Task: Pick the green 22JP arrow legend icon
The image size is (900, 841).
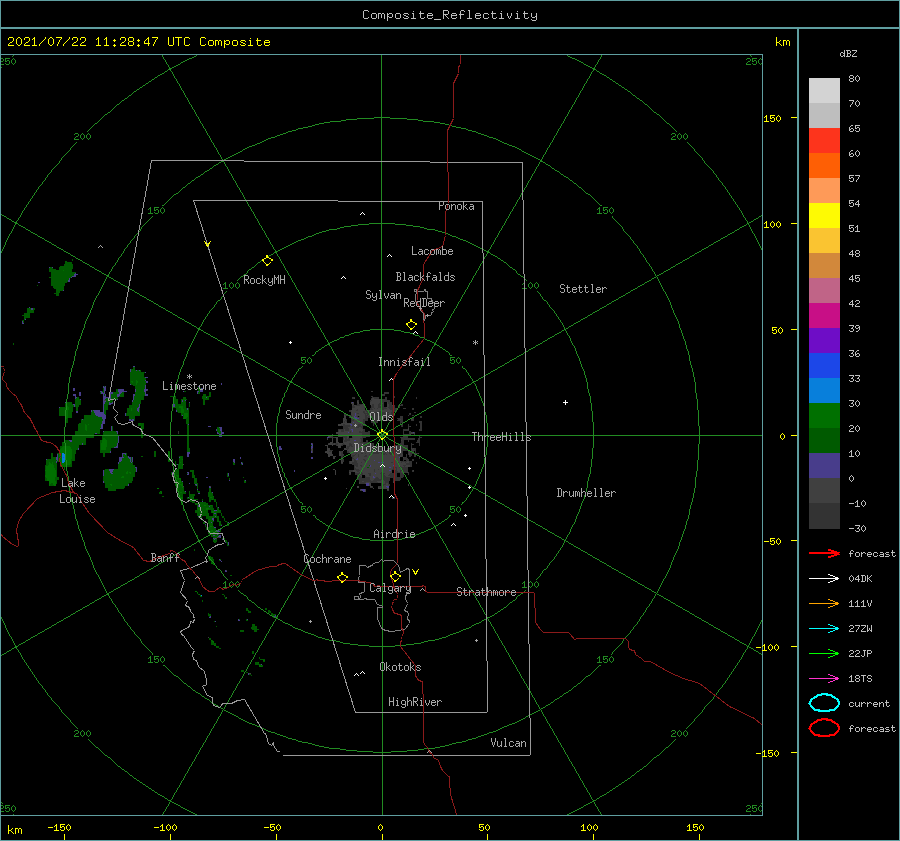Action: [824, 653]
